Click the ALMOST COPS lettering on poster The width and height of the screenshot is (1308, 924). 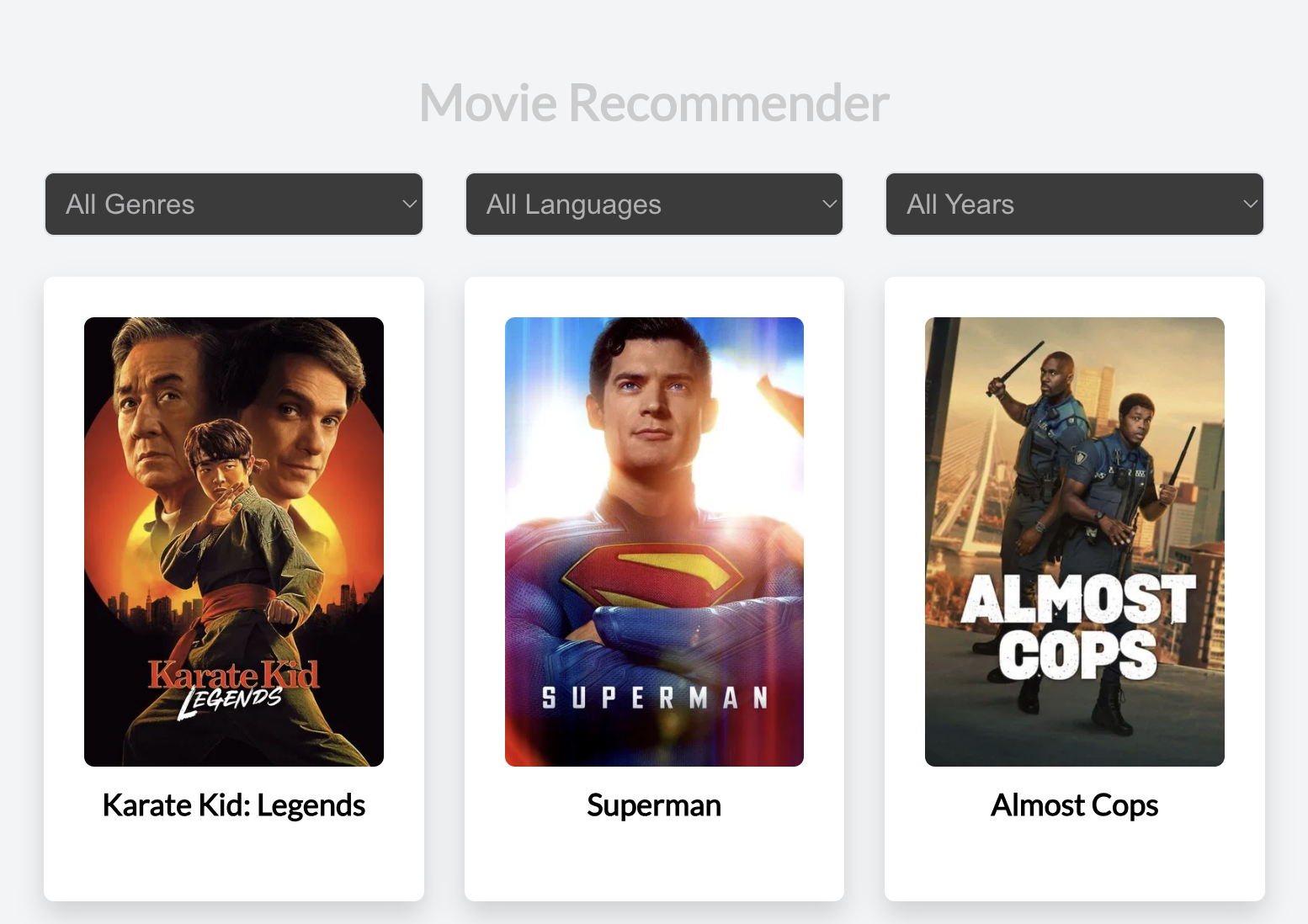coord(1077,627)
